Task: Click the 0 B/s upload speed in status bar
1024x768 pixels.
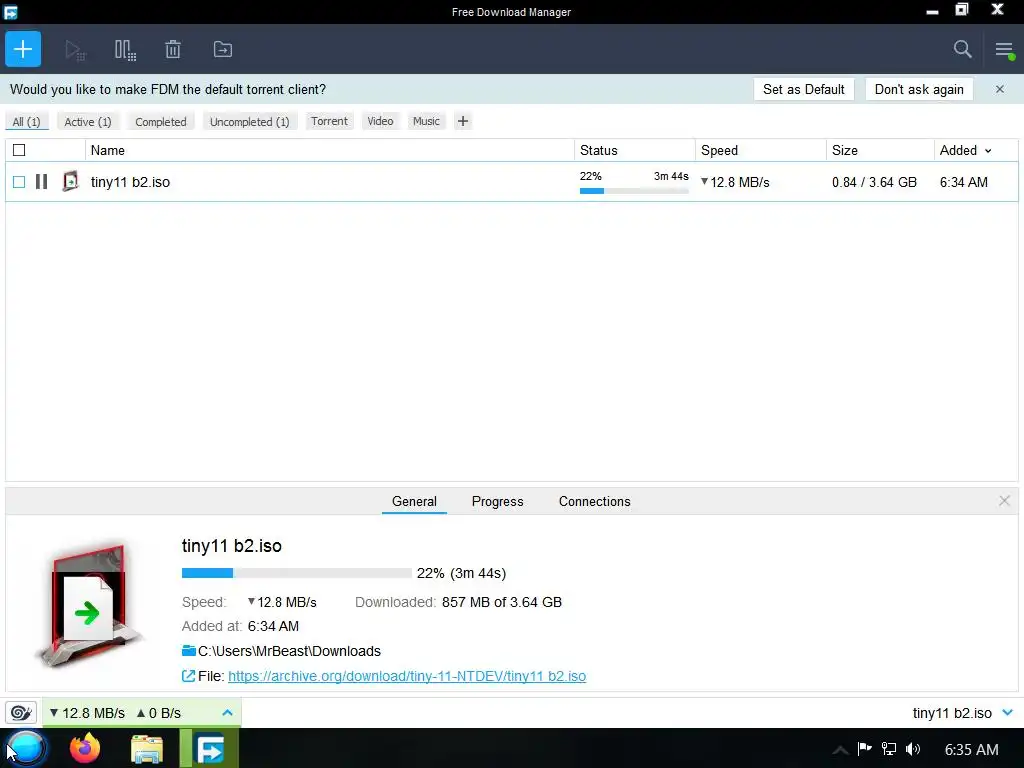Action: tap(159, 712)
